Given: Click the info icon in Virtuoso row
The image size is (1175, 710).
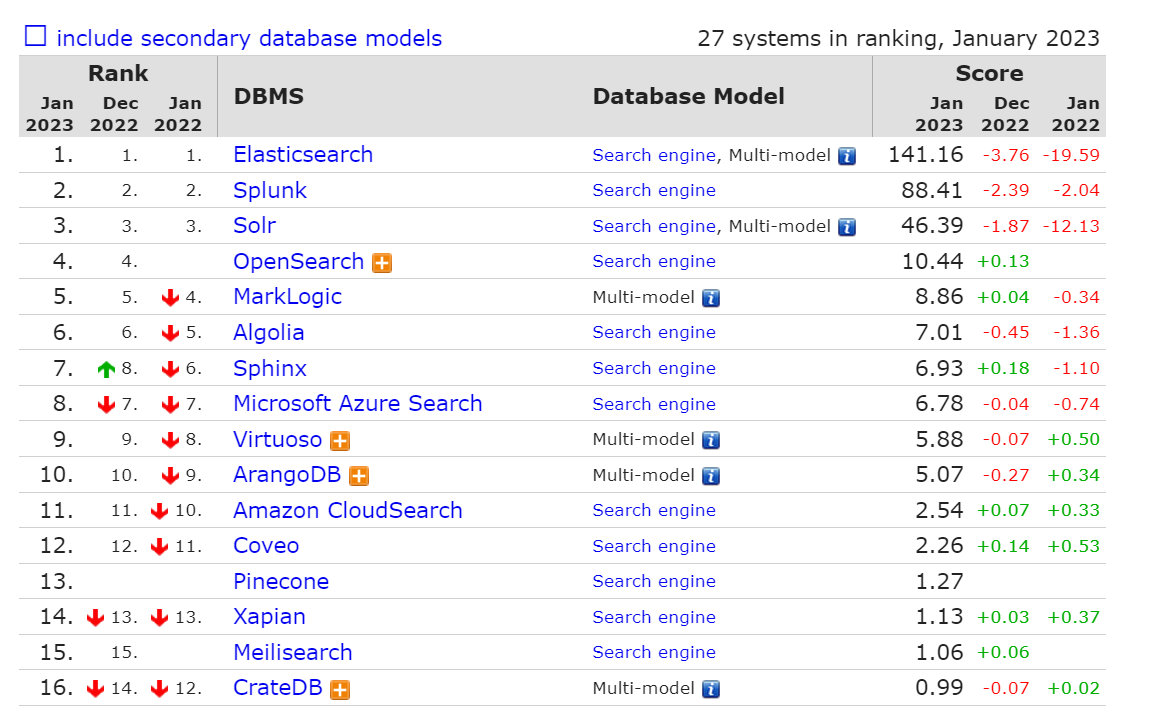Looking at the screenshot, I should point(710,440).
